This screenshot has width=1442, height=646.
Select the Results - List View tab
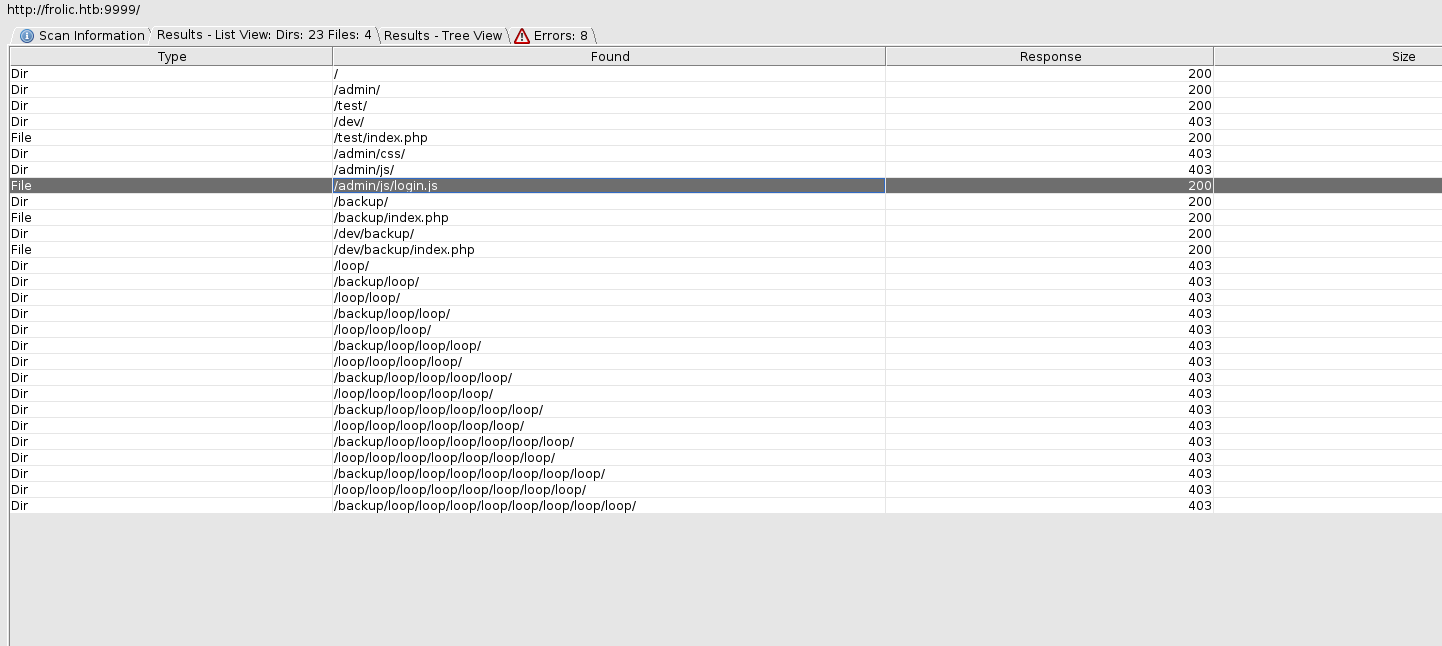pos(264,35)
